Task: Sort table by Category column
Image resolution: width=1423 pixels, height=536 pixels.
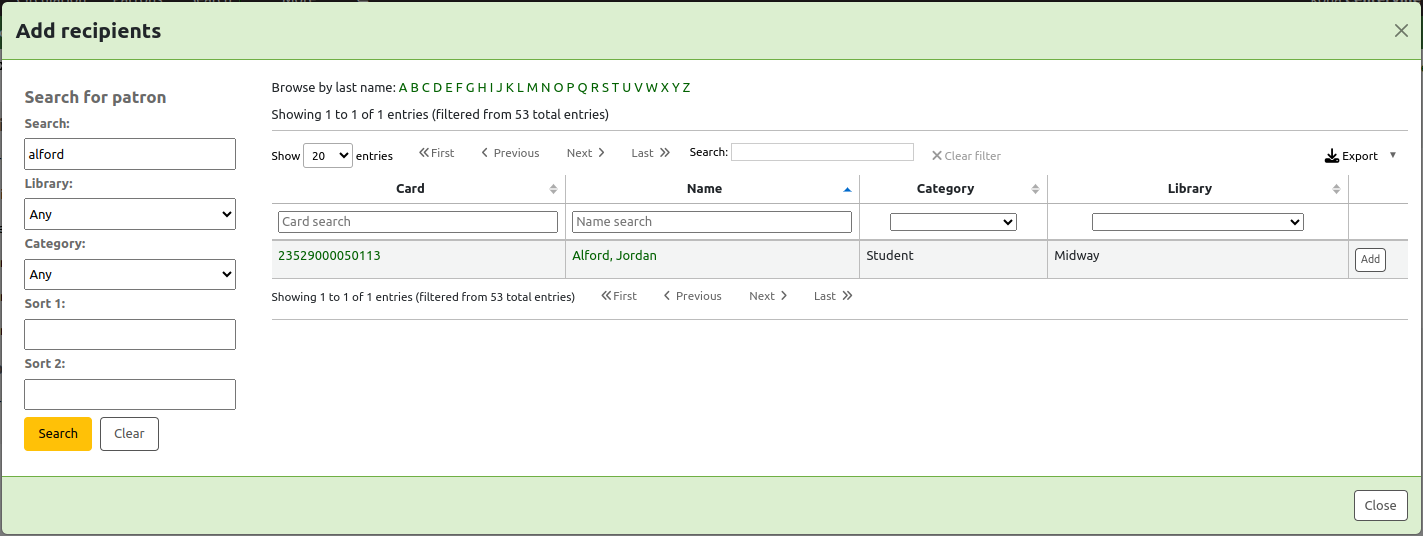Action: (945, 189)
